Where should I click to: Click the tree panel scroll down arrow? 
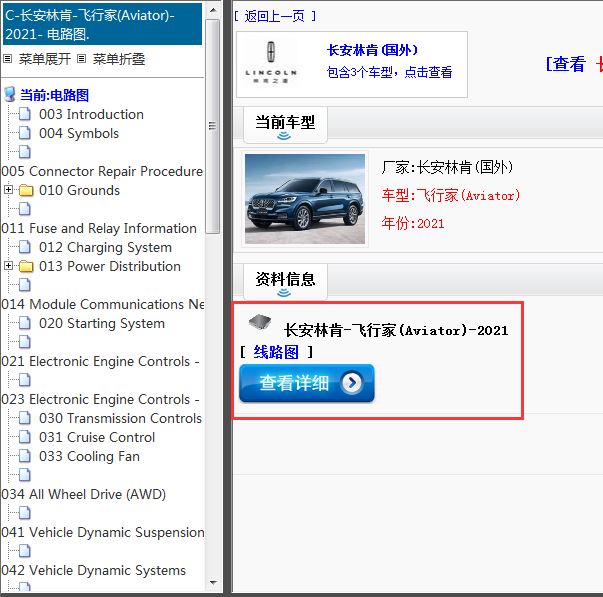click(x=213, y=583)
